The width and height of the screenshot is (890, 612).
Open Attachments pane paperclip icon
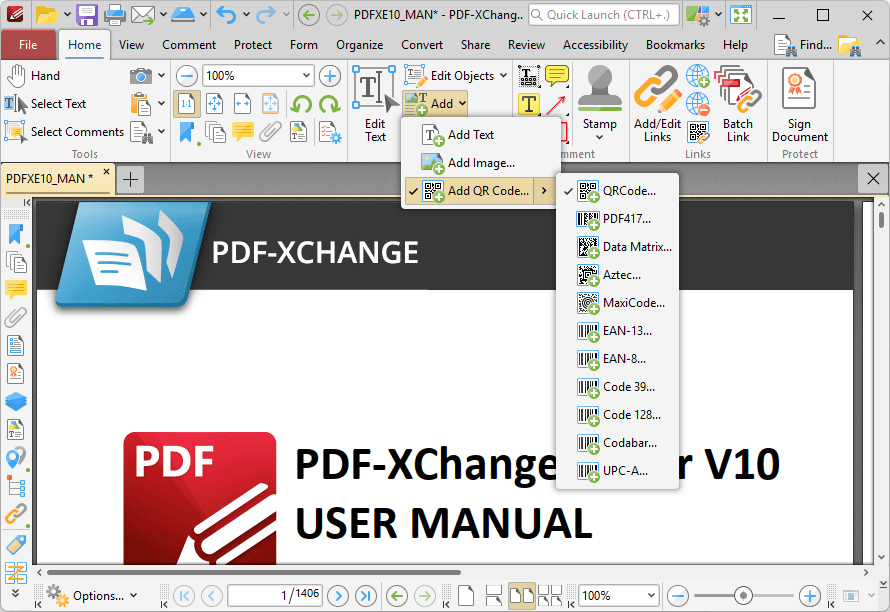16,317
